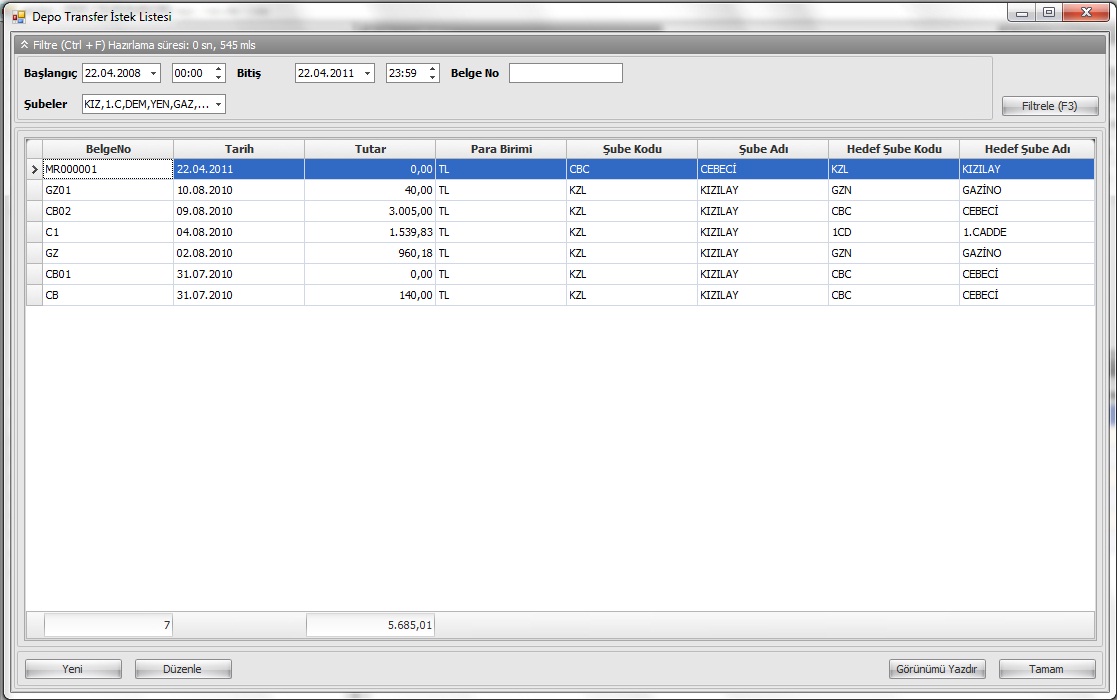The height and width of the screenshot is (700, 1117).
Task: Select the CB document cell
Action: click(108, 296)
